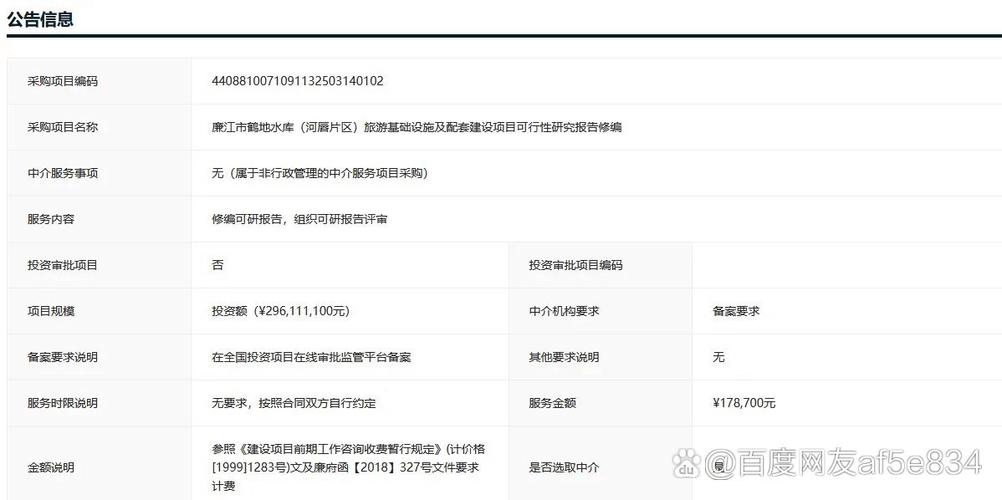Click the 备案要求 value cell
Viewport: 1002px width, 500px height.
[735, 311]
